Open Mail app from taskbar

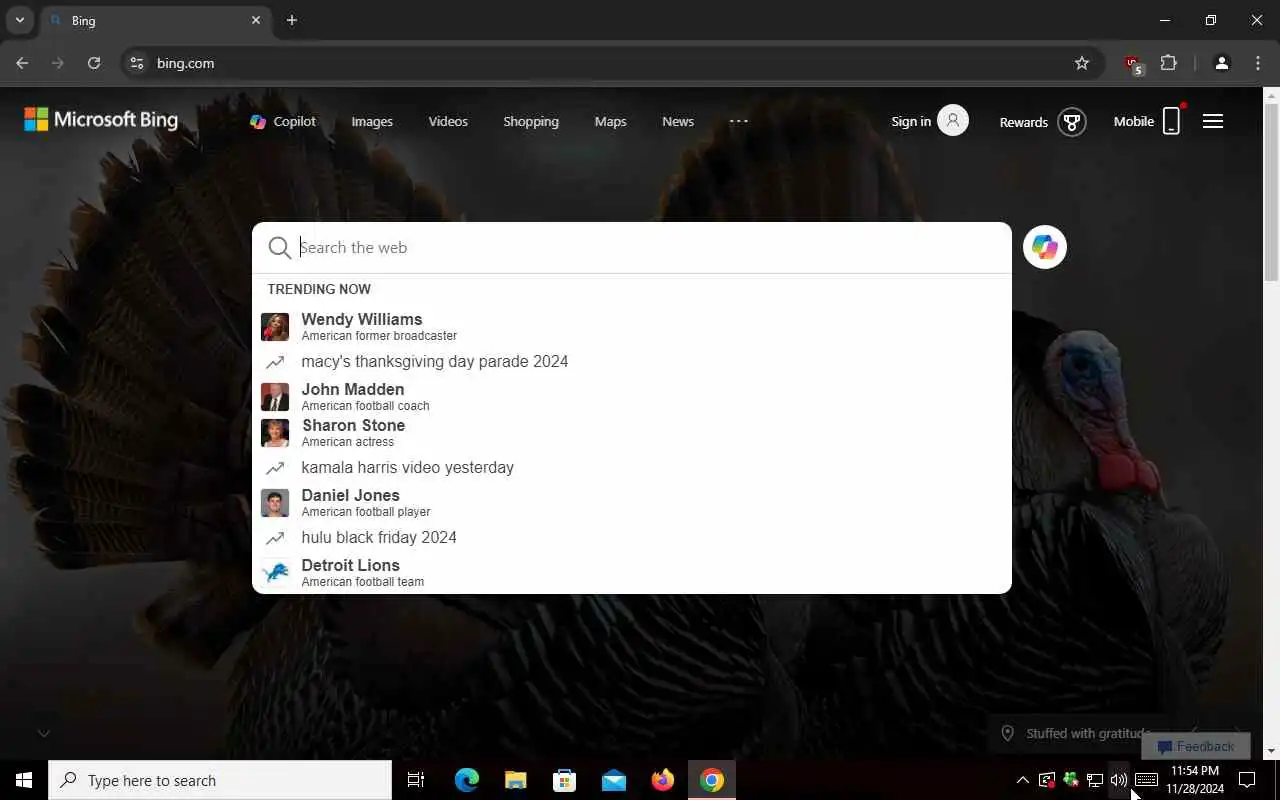point(614,780)
